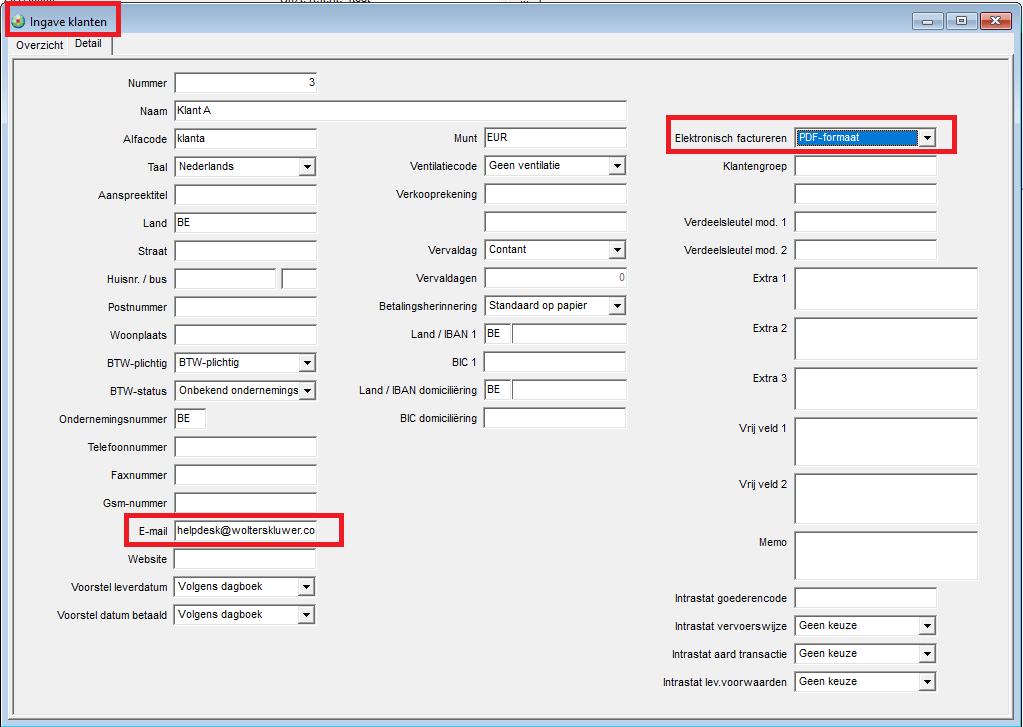The image size is (1023, 727).
Task: Click the Ingave klanten window icon
Action: click(18, 21)
